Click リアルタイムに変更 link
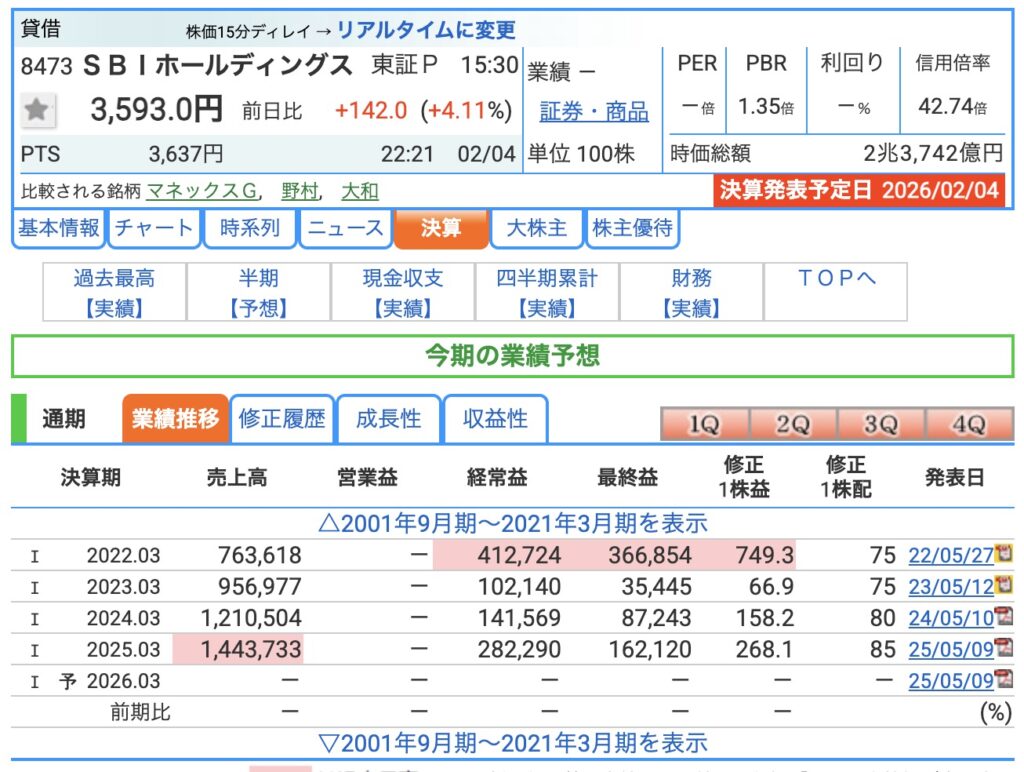The width and height of the screenshot is (1024, 772). (x=426, y=30)
